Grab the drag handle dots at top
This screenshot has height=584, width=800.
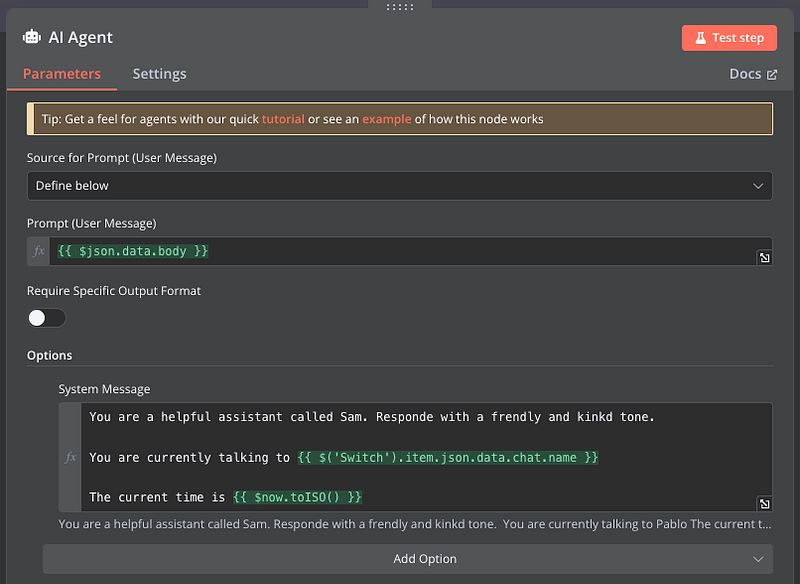400,6
